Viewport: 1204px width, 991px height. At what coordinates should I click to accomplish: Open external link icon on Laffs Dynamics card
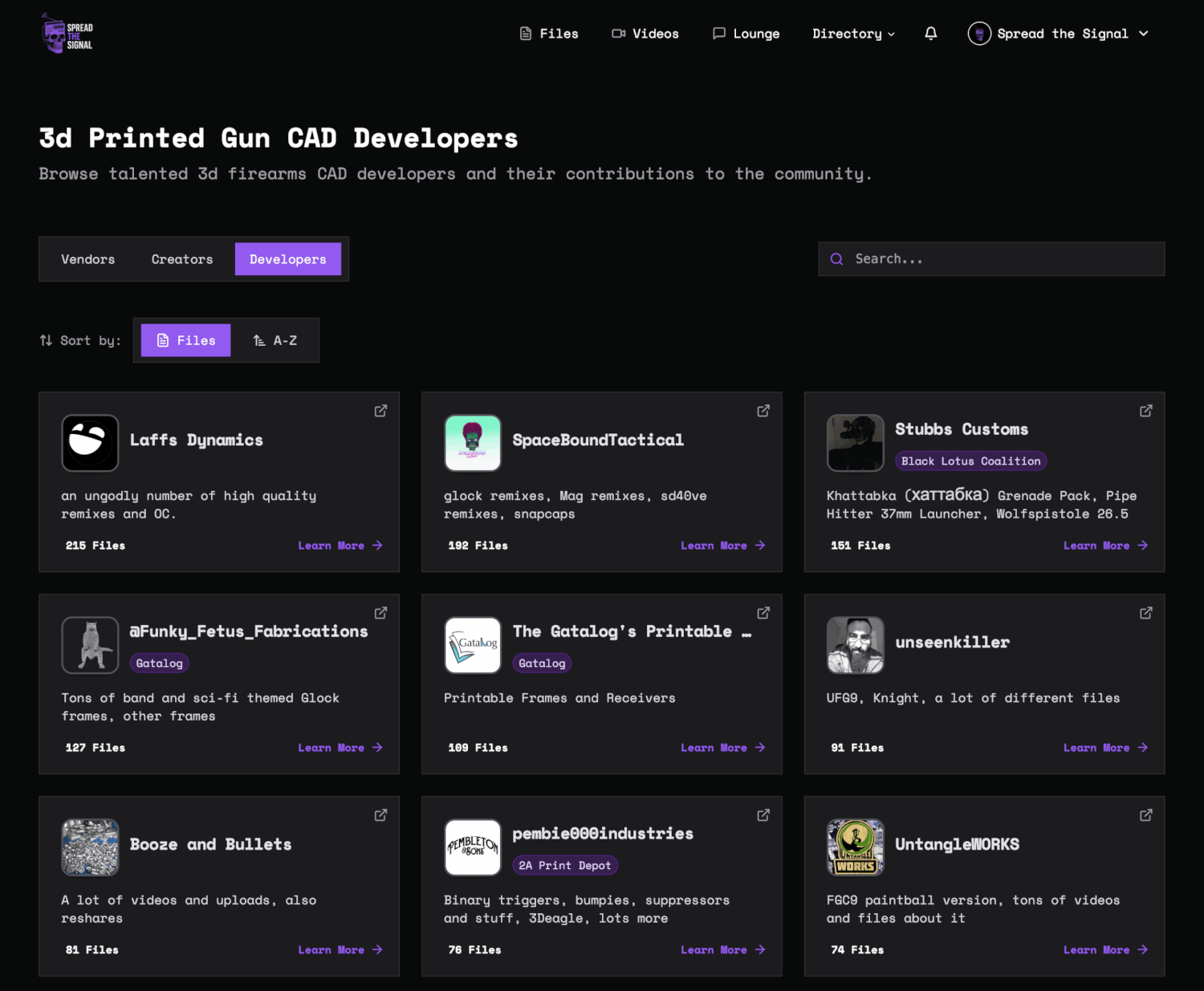[380, 411]
